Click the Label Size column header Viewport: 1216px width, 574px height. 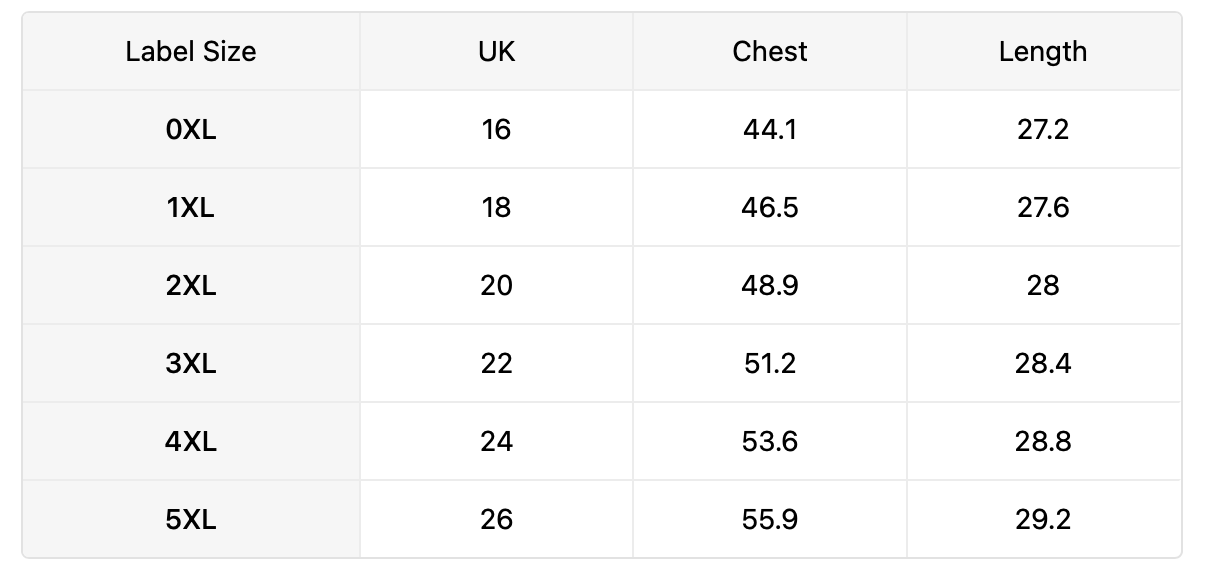tap(191, 52)
